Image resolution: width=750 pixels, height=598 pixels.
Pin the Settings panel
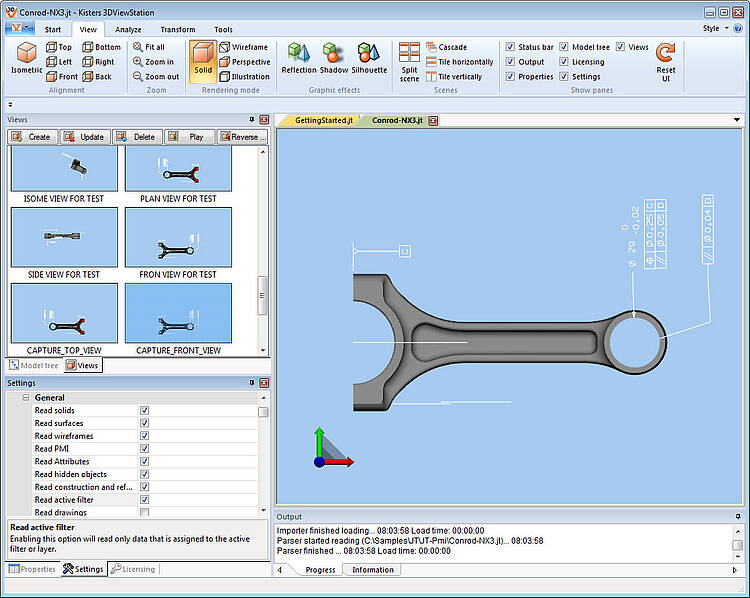[x=252, y=383]
